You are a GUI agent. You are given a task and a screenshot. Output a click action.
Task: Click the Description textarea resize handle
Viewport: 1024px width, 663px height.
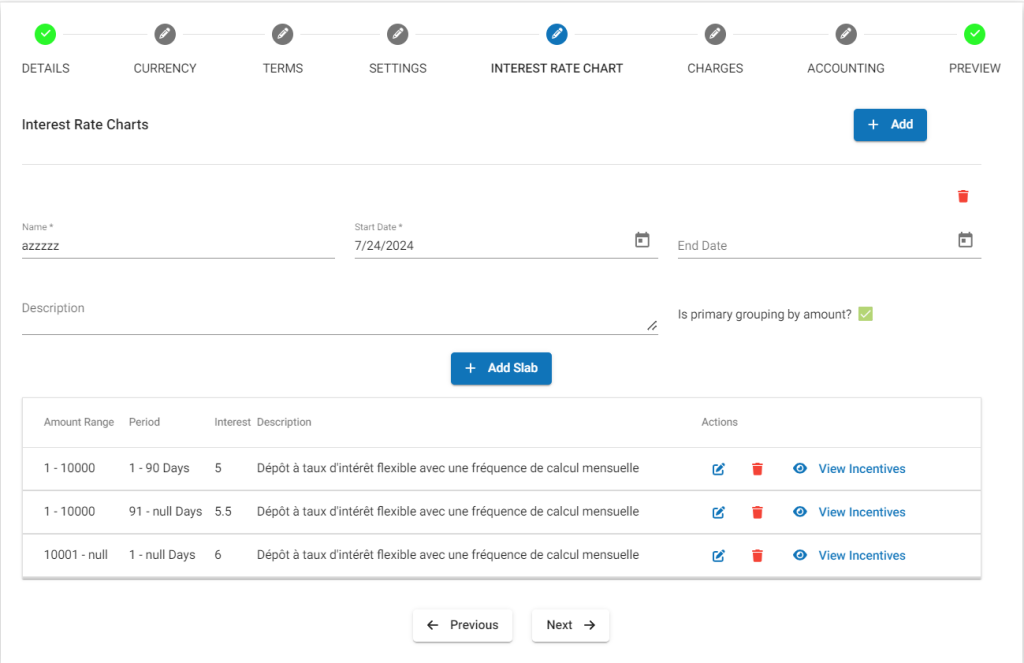[x=652, y=325]
